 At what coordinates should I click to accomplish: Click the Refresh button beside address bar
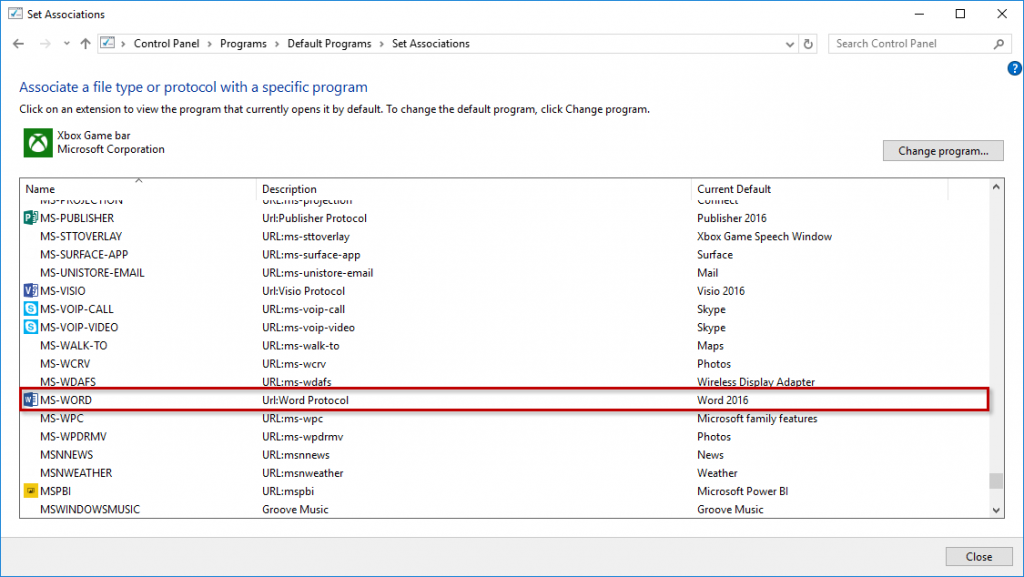[x=809, y=44]
